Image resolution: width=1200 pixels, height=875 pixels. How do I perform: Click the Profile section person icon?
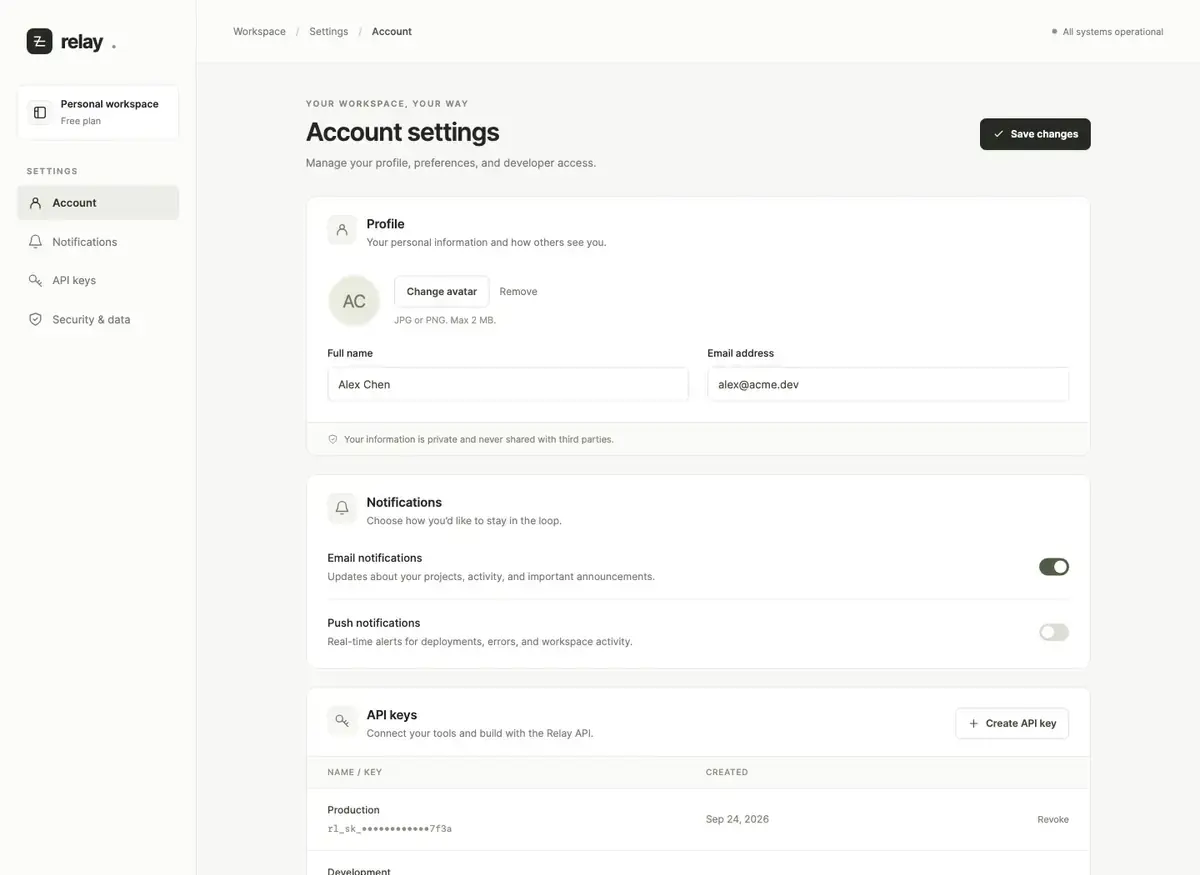342,230
